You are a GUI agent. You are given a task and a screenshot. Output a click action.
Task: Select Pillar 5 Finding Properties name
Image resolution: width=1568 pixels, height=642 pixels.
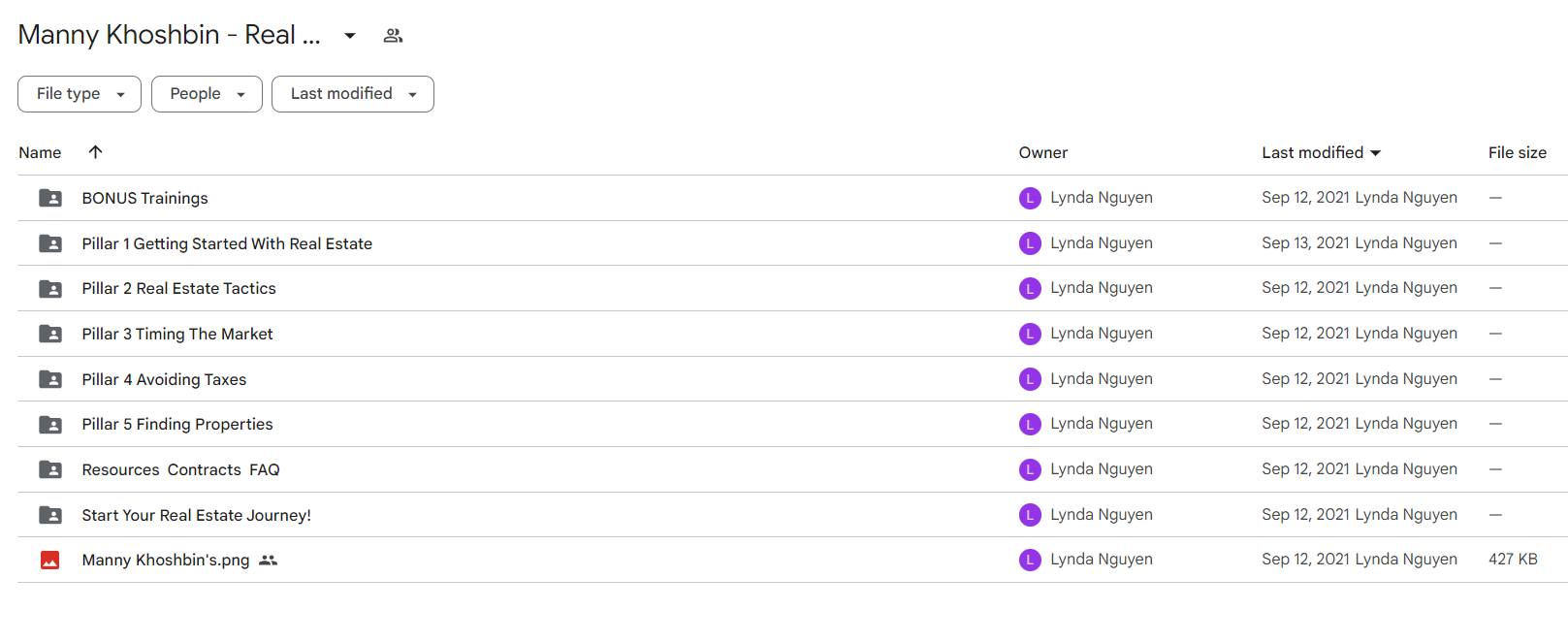[x=177, y=425]
